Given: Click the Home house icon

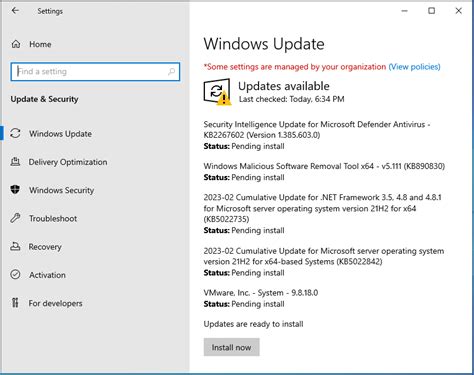Looking at the screenshot, I should 16,44.
